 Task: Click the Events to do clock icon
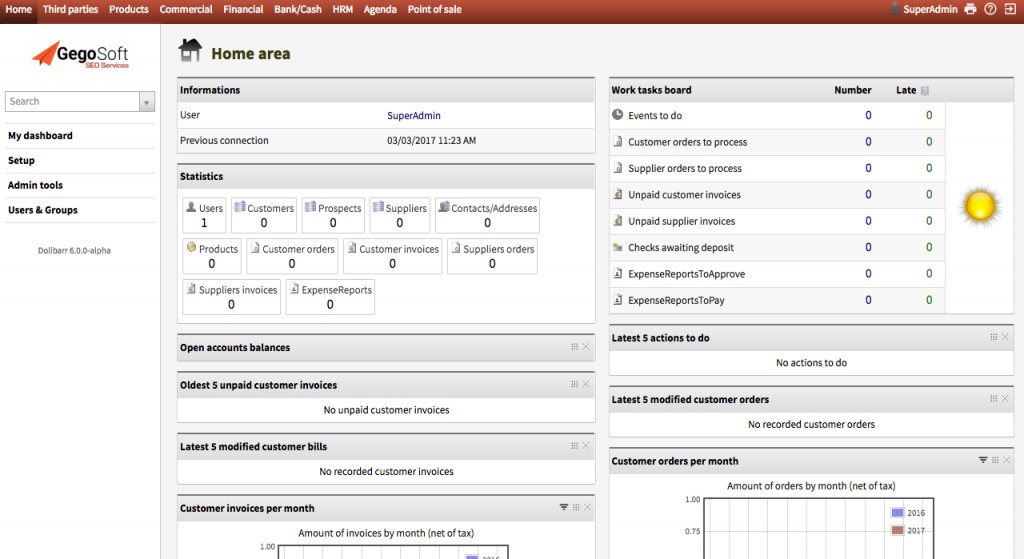[618, 115]
